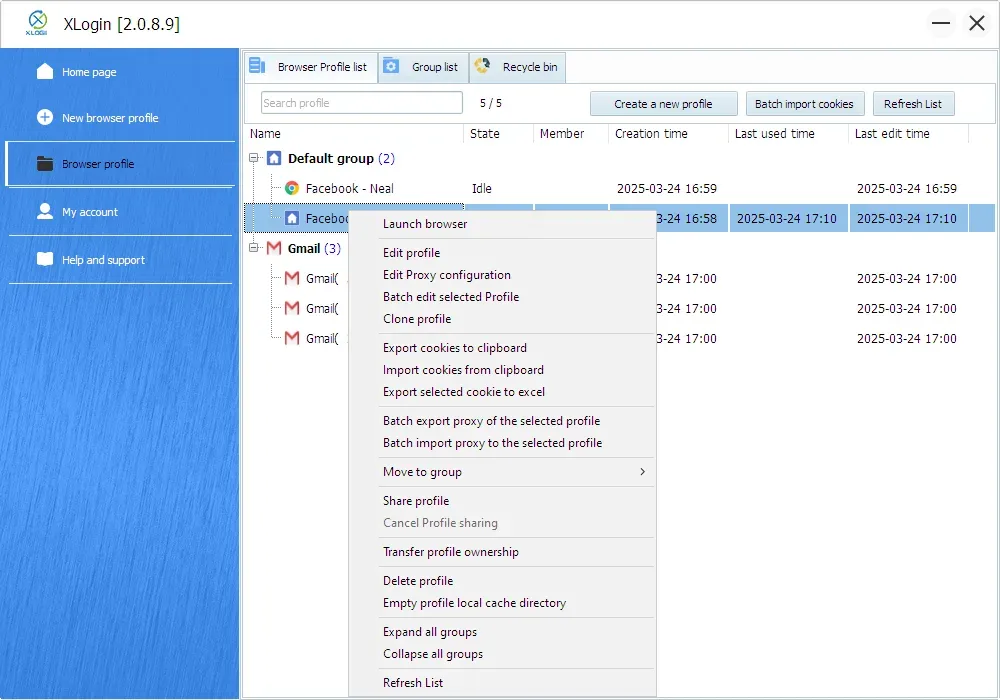The width and height of the screenshot is (1000, 700).
Task: Switch to the Browser Profile list tab
Action: [311, 67]
